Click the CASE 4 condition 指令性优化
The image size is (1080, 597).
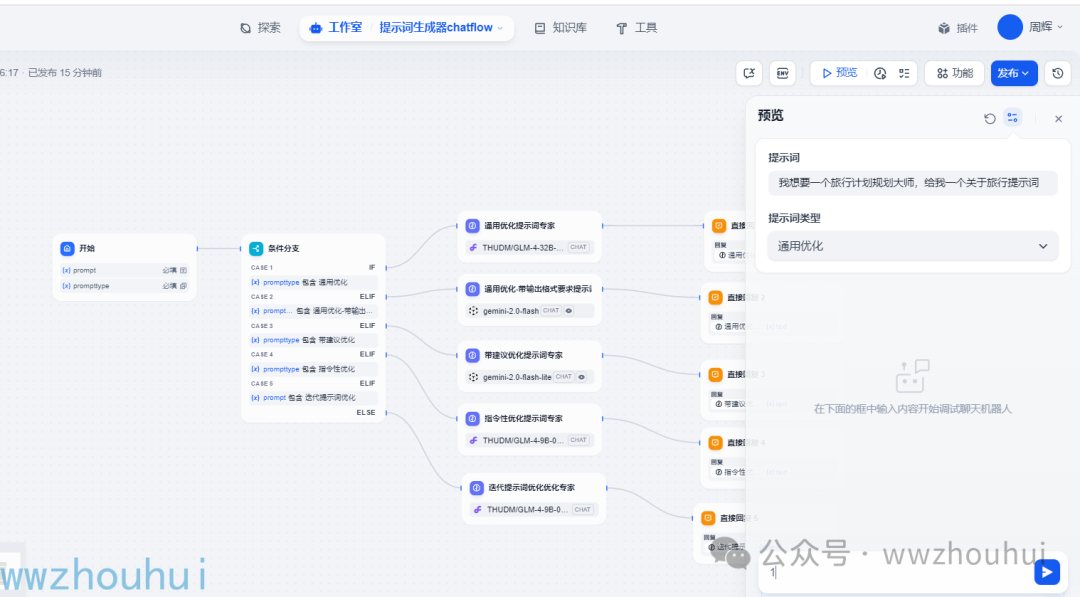coord(313,369)
